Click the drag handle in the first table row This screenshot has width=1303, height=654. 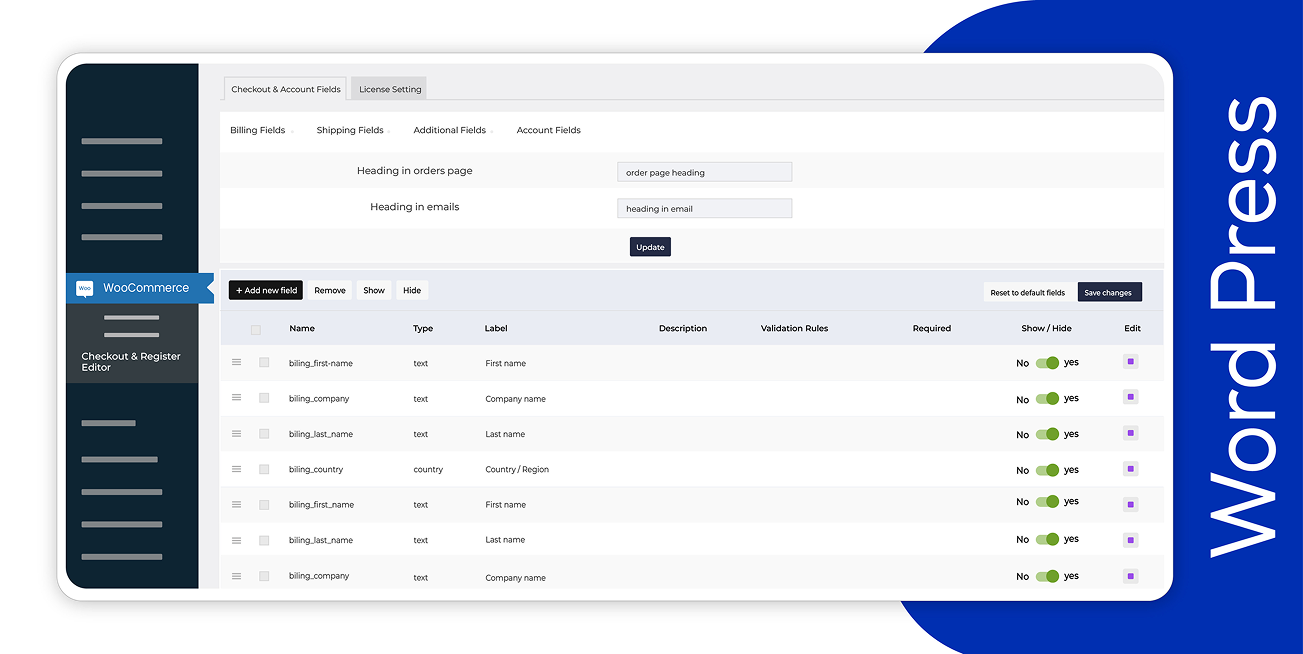237,362
